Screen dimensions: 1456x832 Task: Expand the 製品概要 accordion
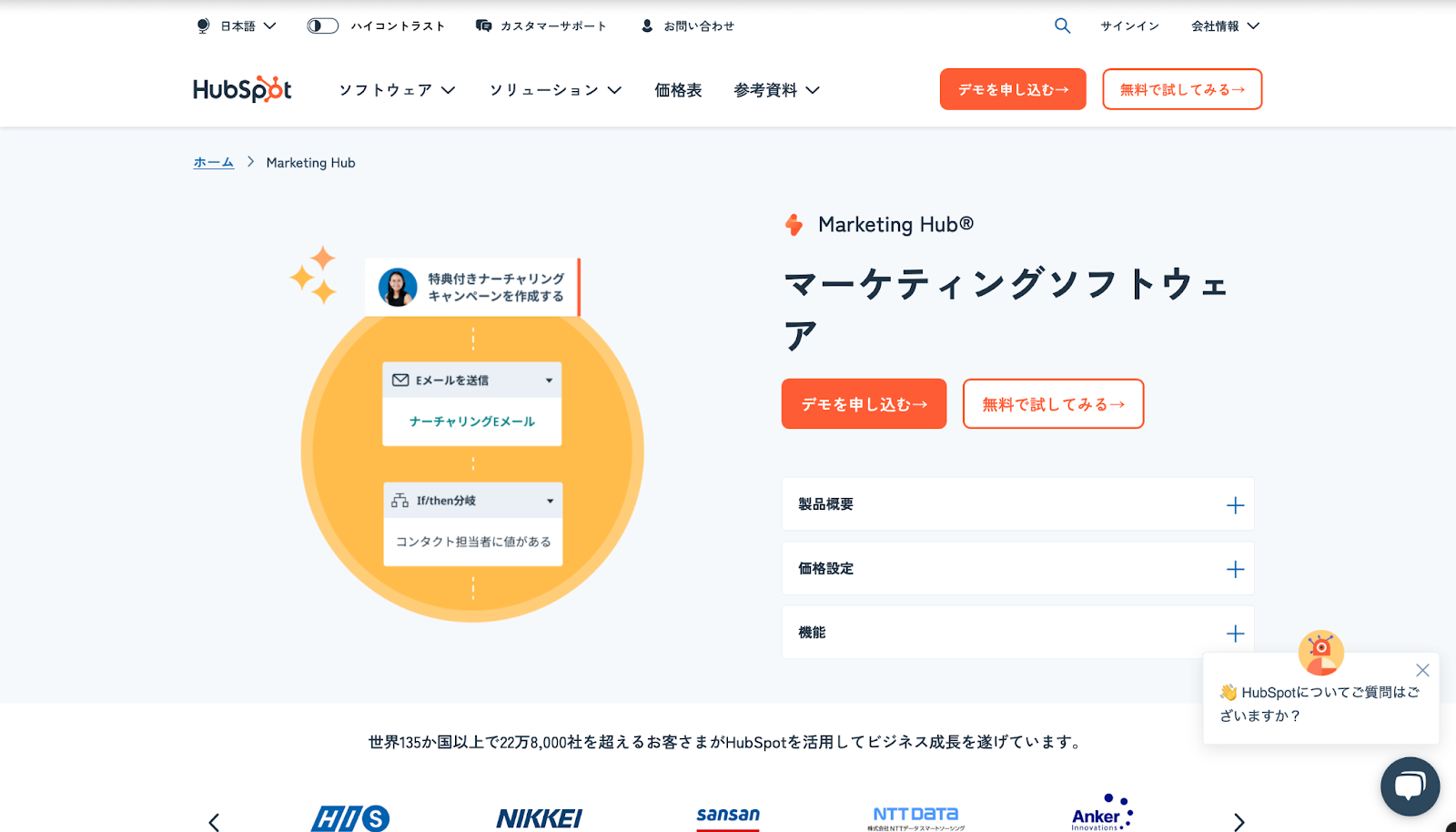coord(1017,504)
